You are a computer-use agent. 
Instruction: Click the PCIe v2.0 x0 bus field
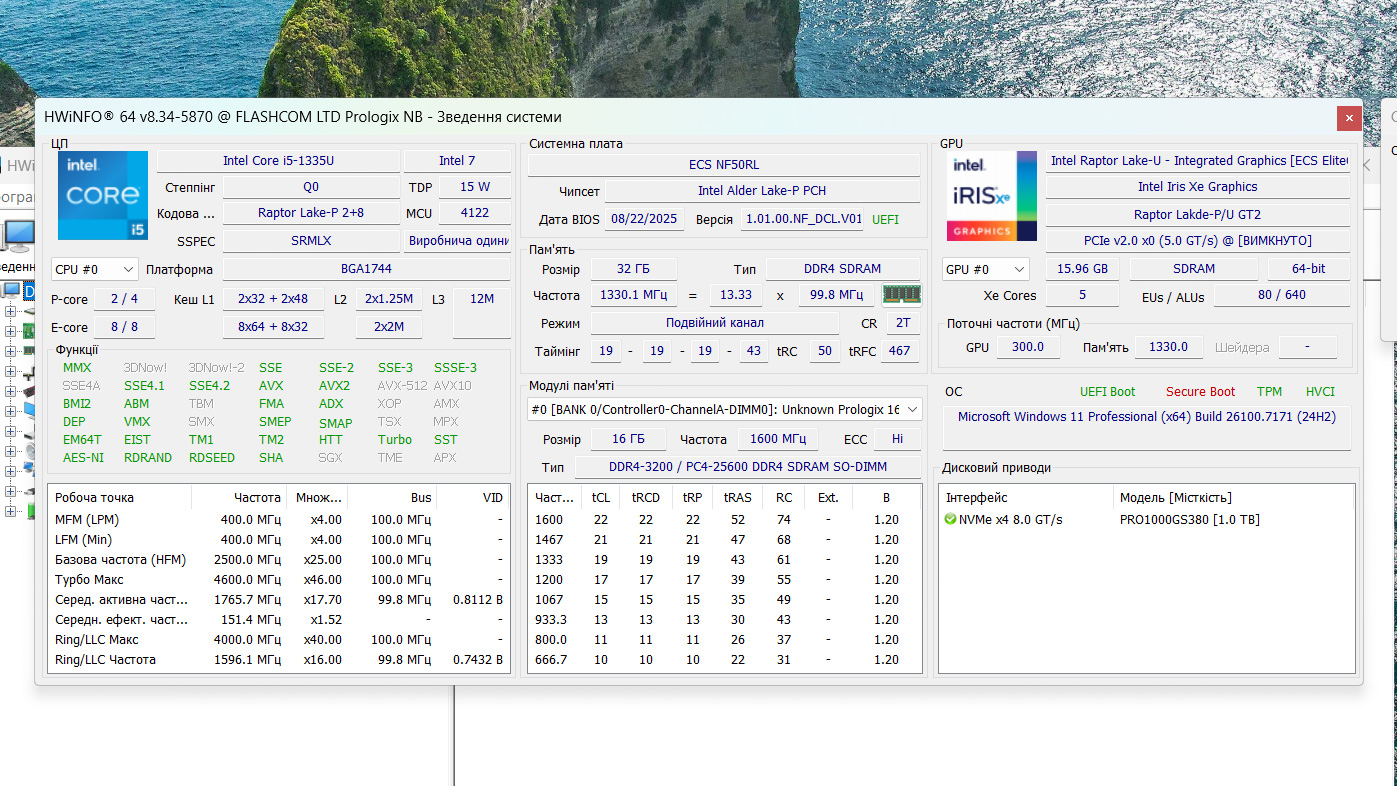point(1198,241)
